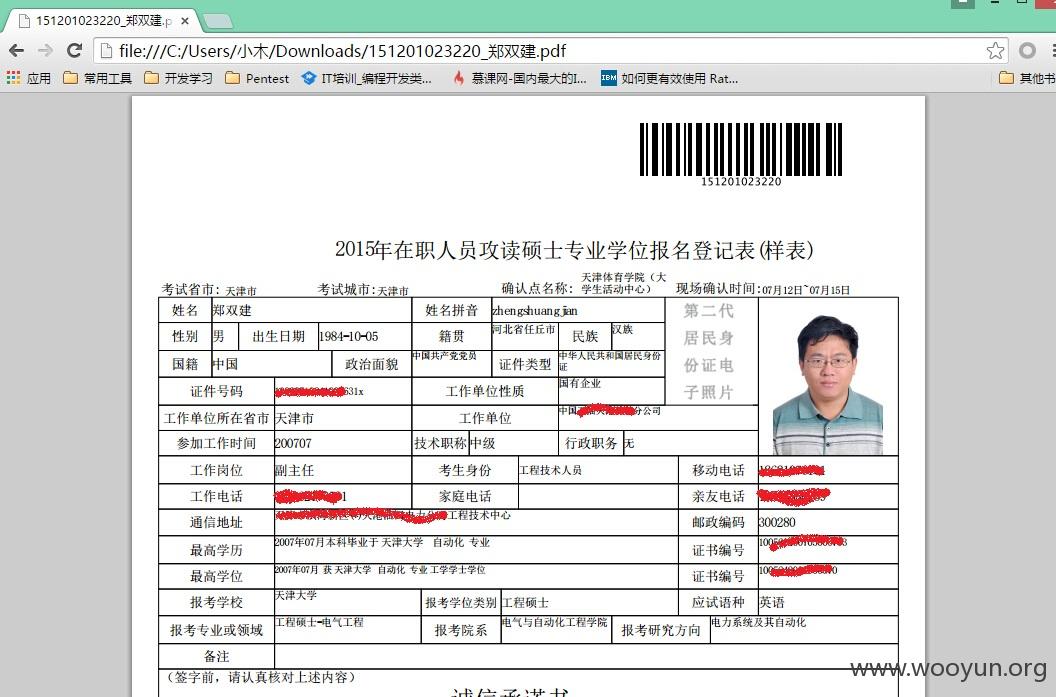Bookmark this page with the star icon

pyautogui.click(x=995, y=51)
